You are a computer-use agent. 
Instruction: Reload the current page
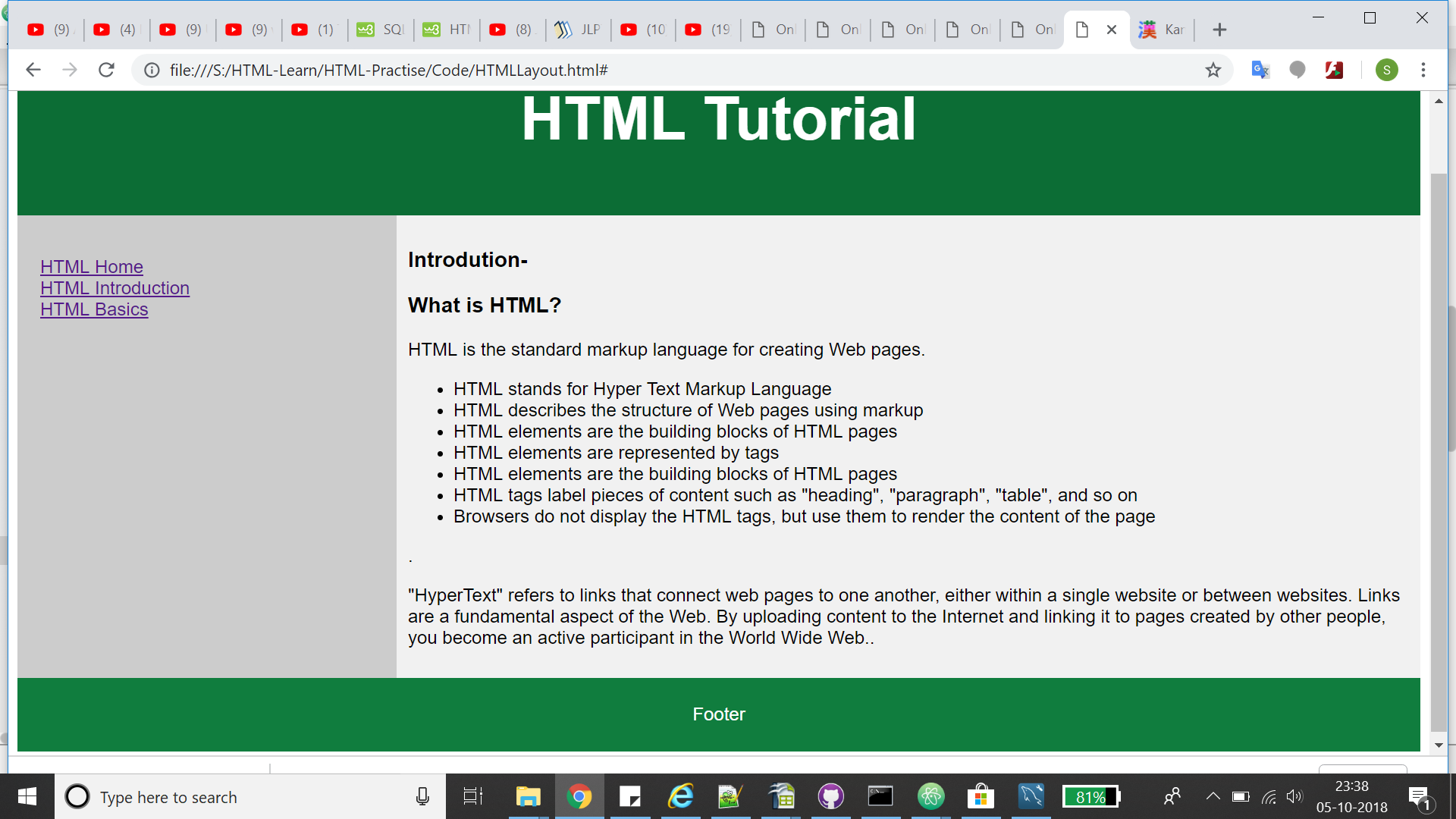106,70
